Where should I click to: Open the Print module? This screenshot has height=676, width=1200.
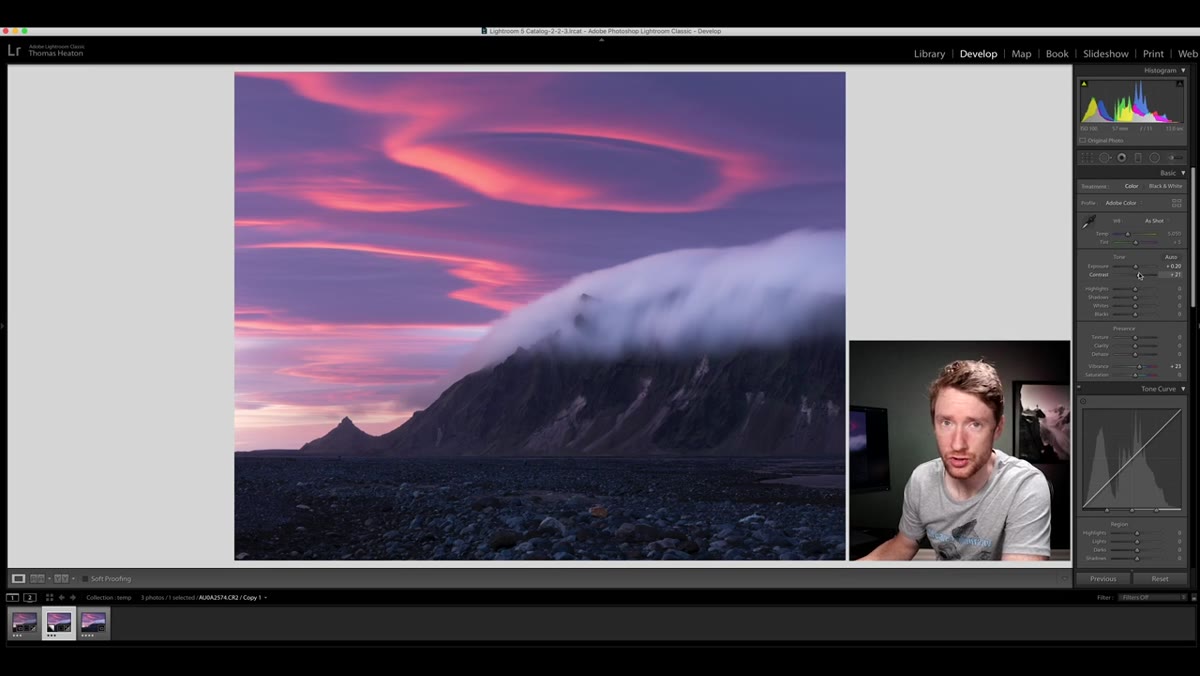[1153, 54]
